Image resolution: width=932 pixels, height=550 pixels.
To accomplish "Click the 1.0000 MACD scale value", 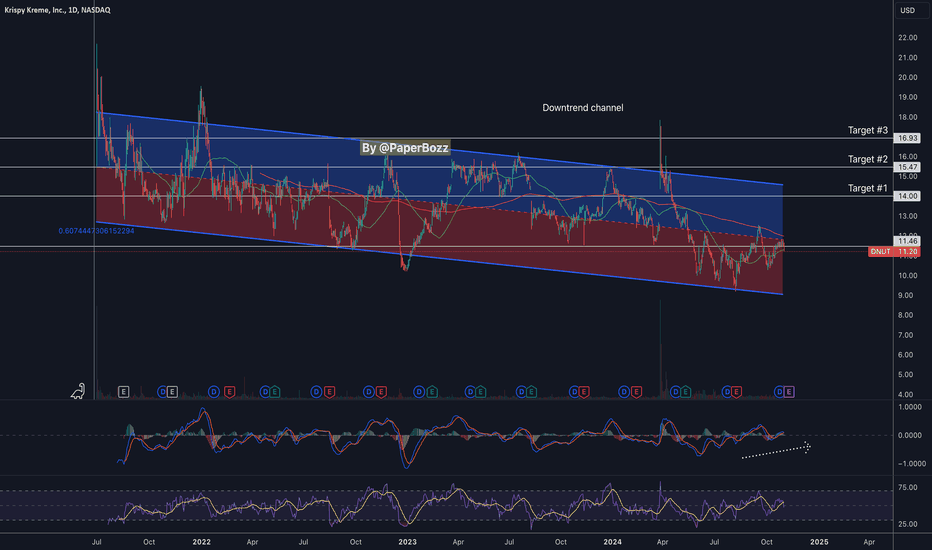I will (x=909, y=407).
